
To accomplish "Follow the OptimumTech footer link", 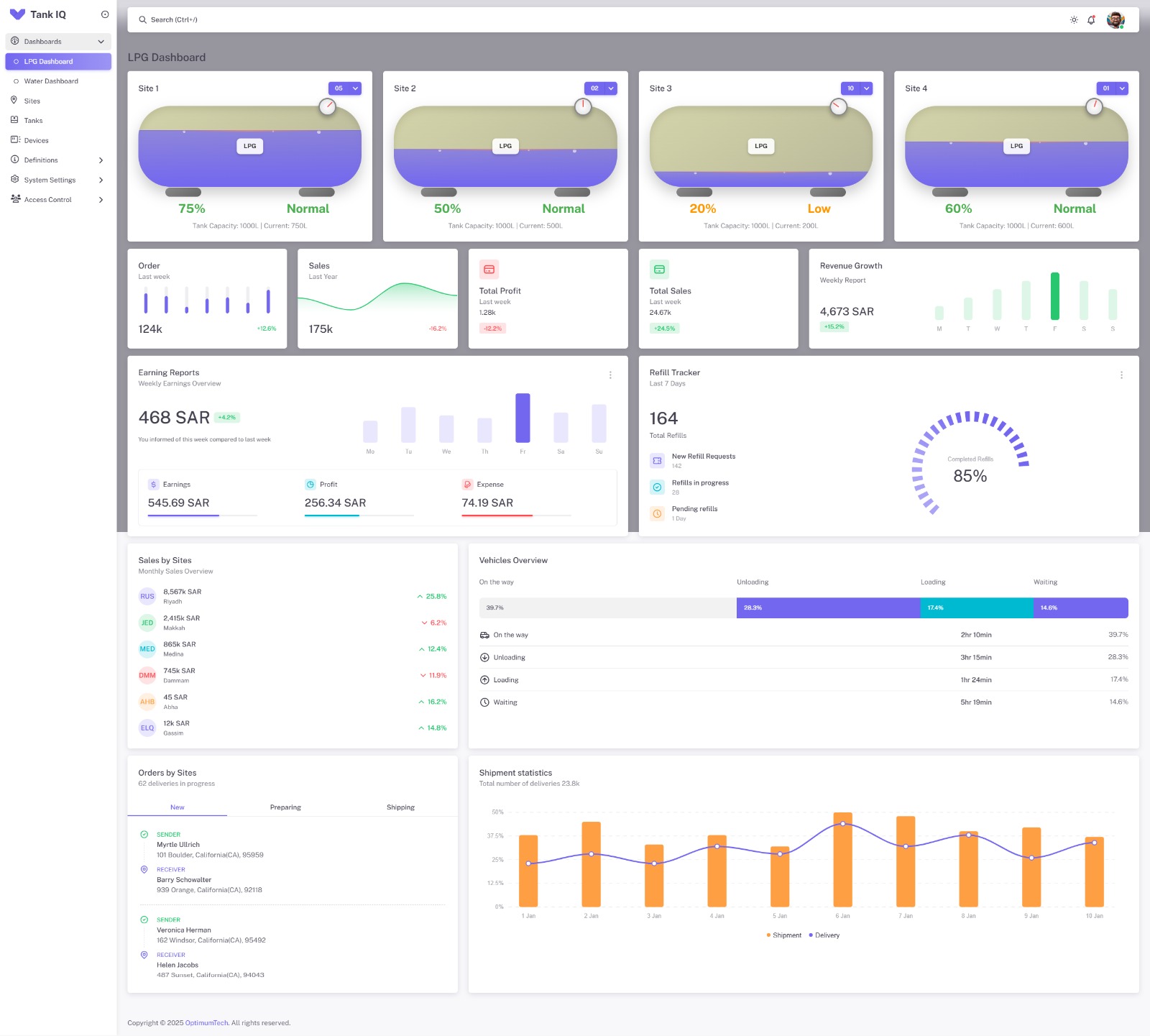I will [x=207, y=1023].
